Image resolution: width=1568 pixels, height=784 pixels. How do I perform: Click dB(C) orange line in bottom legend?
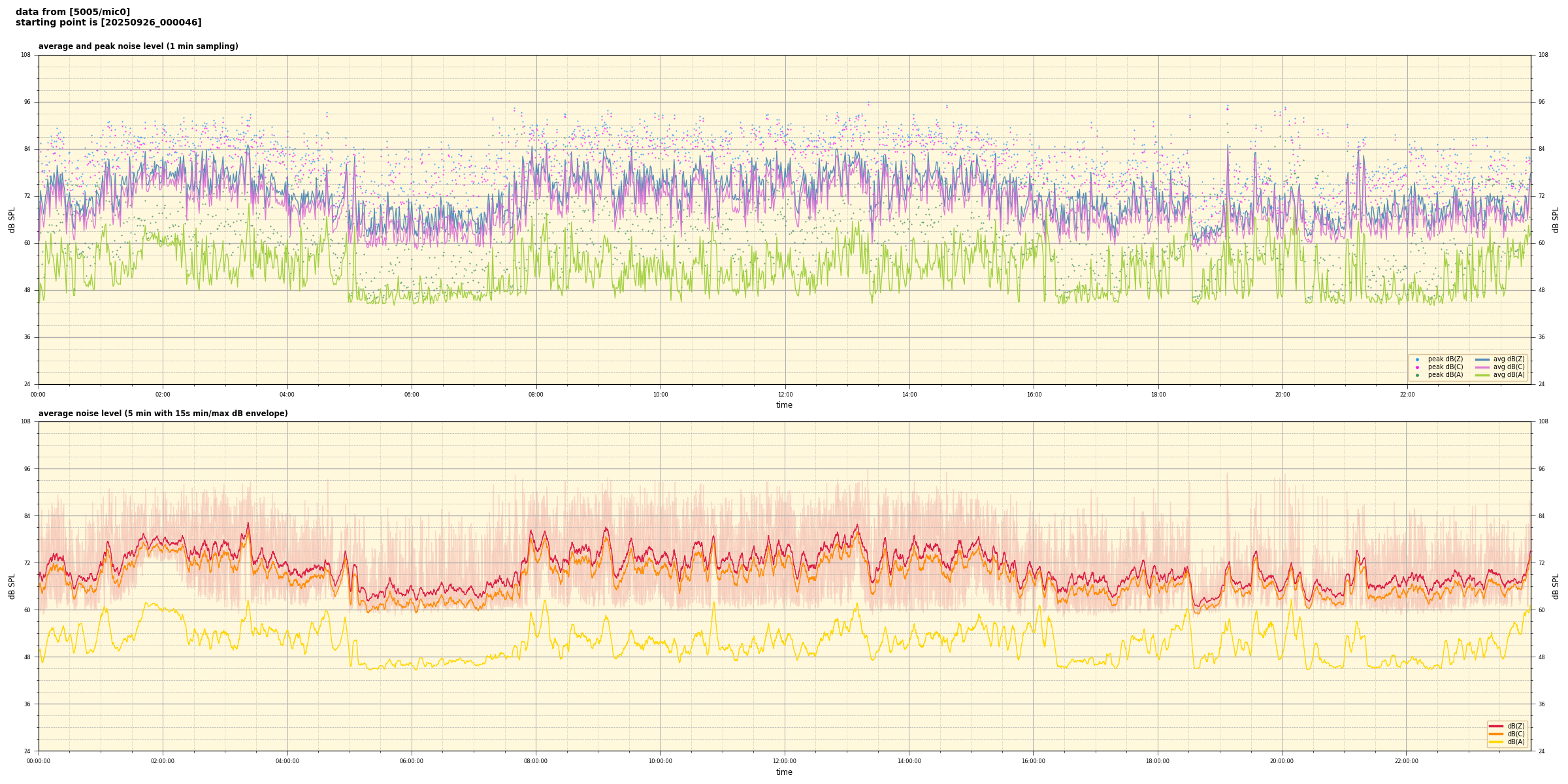(1495, 734)
